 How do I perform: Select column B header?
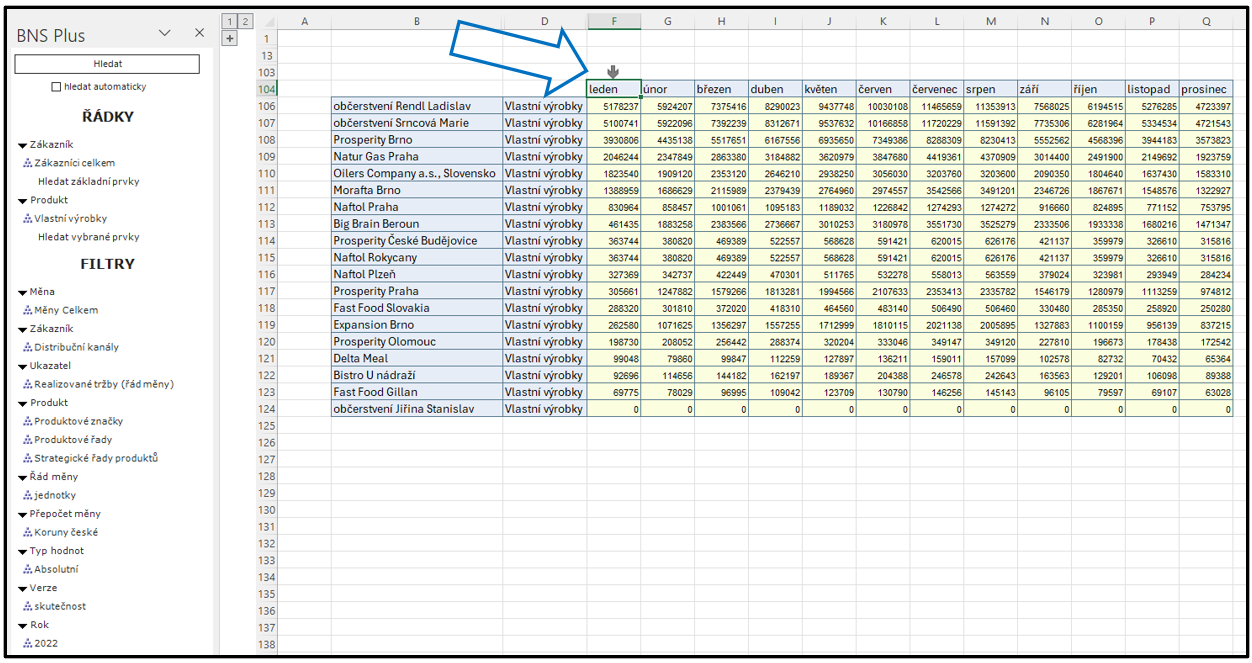pos(416,21)
